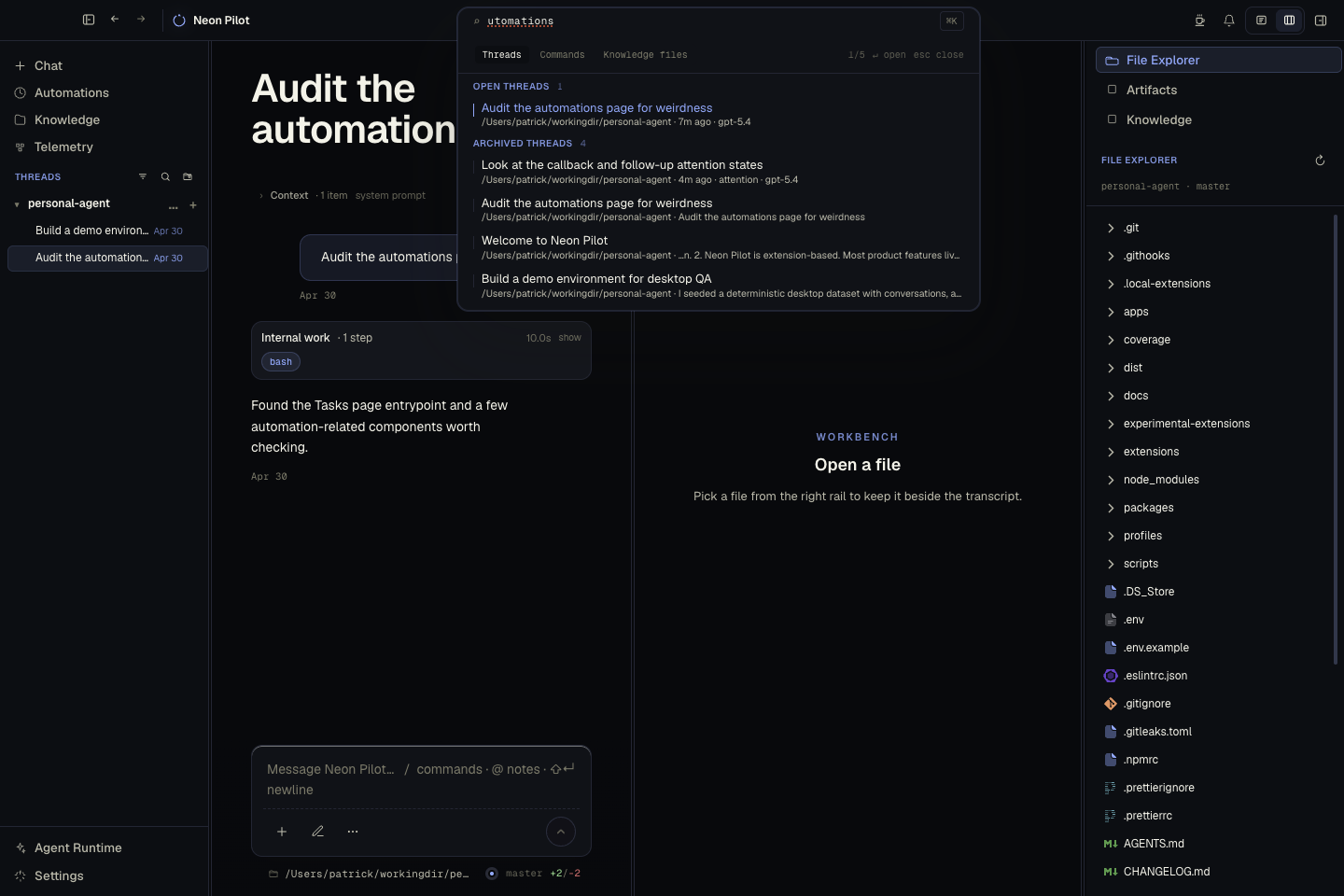
Task: Open personal-agent more options menu
Action: (x=173, y=205)
